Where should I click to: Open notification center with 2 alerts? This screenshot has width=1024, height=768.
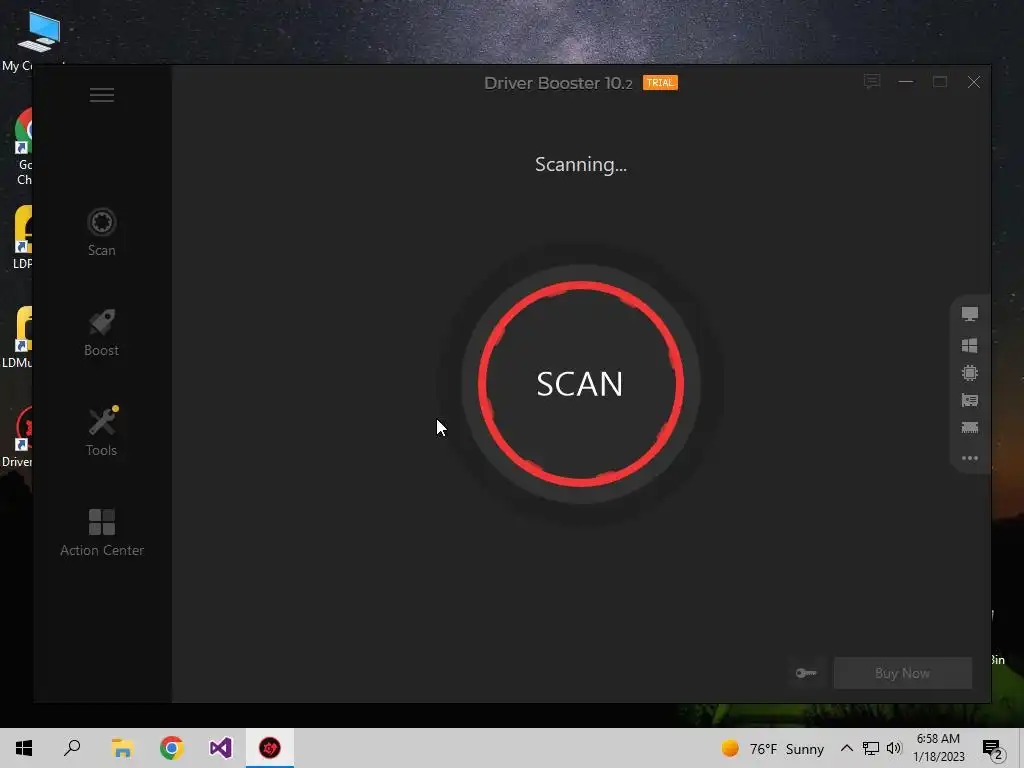pos(993,748)
